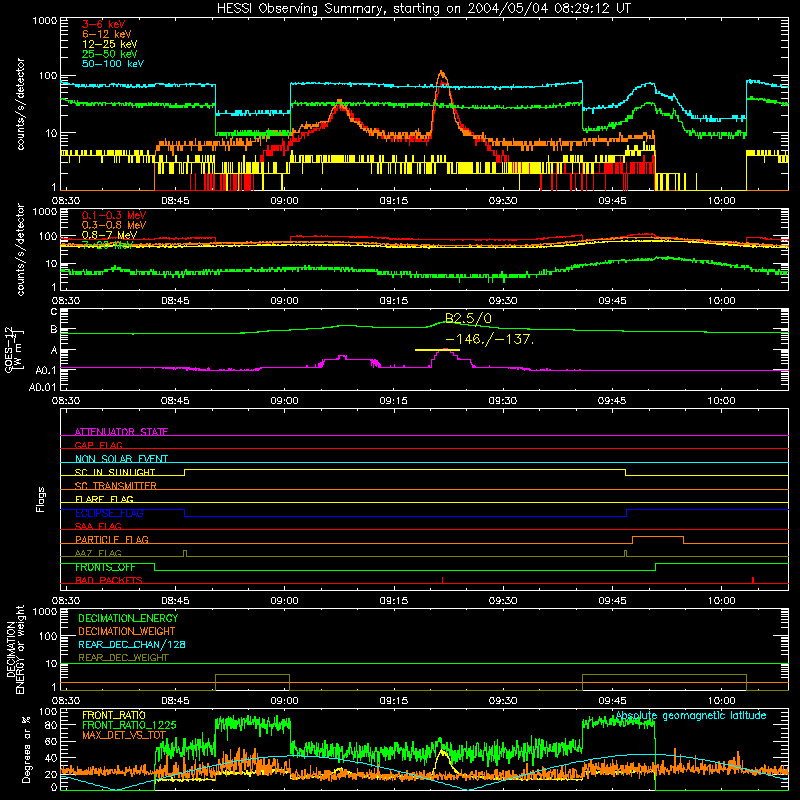Screen dimensions: 800x800
Task: Click the 08:45 time label under the decimation panel
Action: click(175, 701)
